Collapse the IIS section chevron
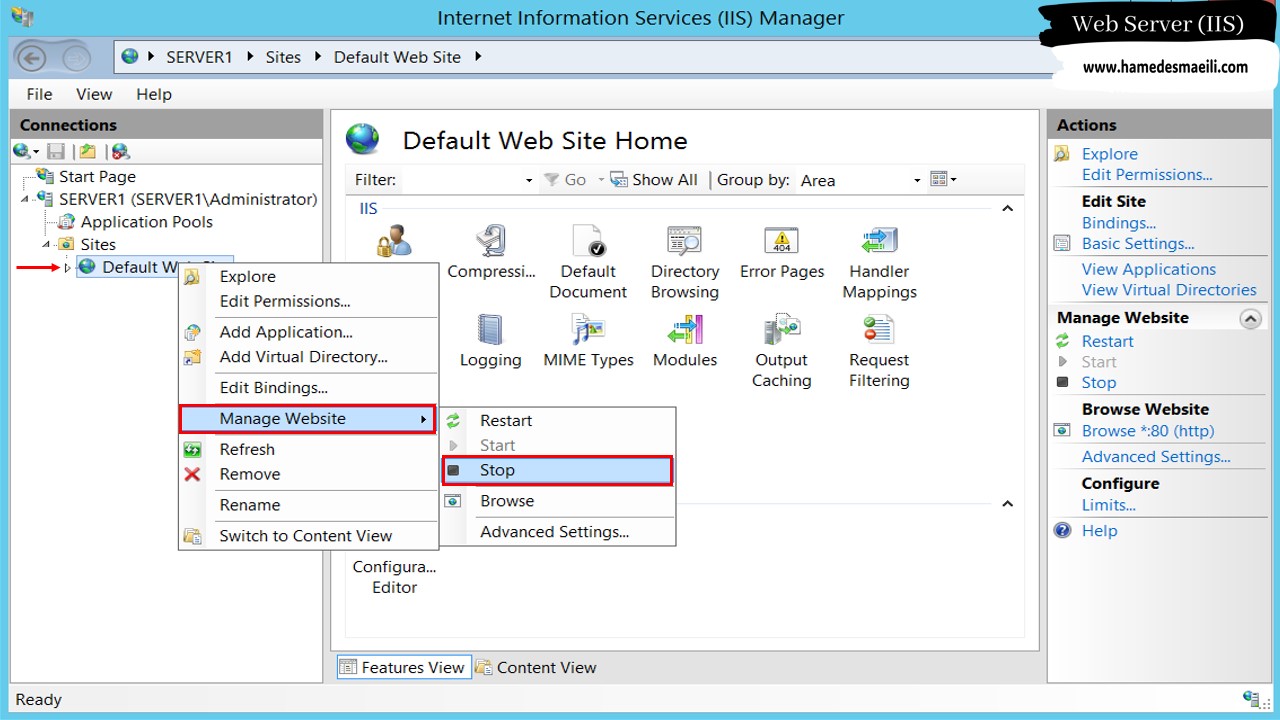The image size is (1280, 720). pos(1008,209)
